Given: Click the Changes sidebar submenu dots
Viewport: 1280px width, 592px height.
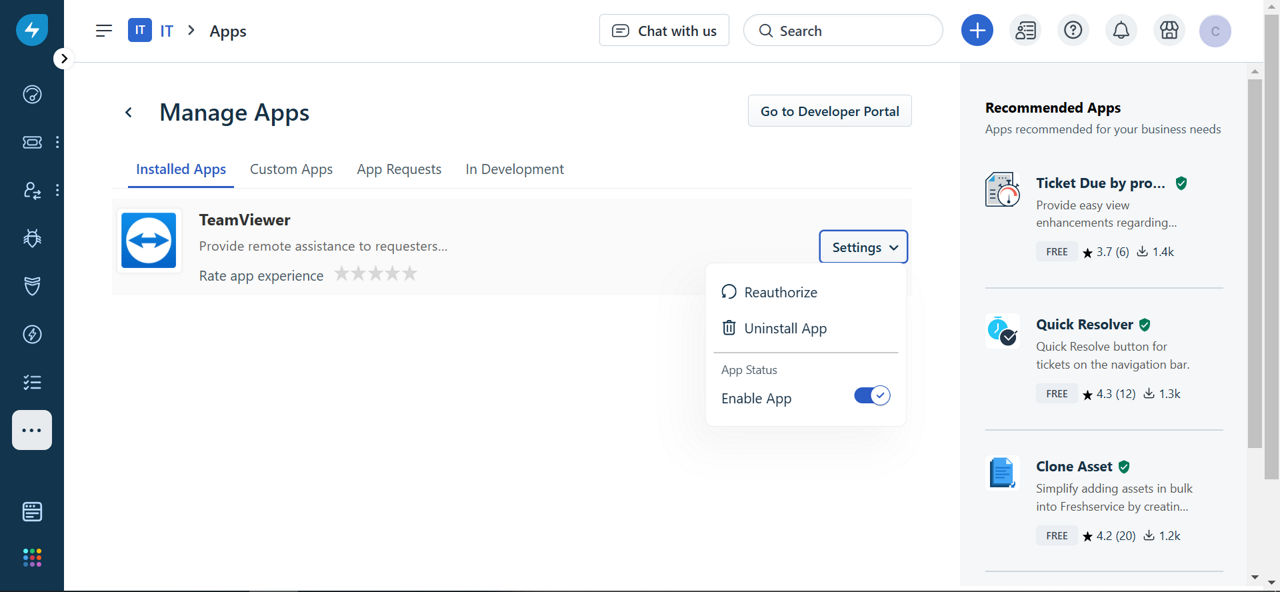Looking at the screenshot, I should click(58, 190).
